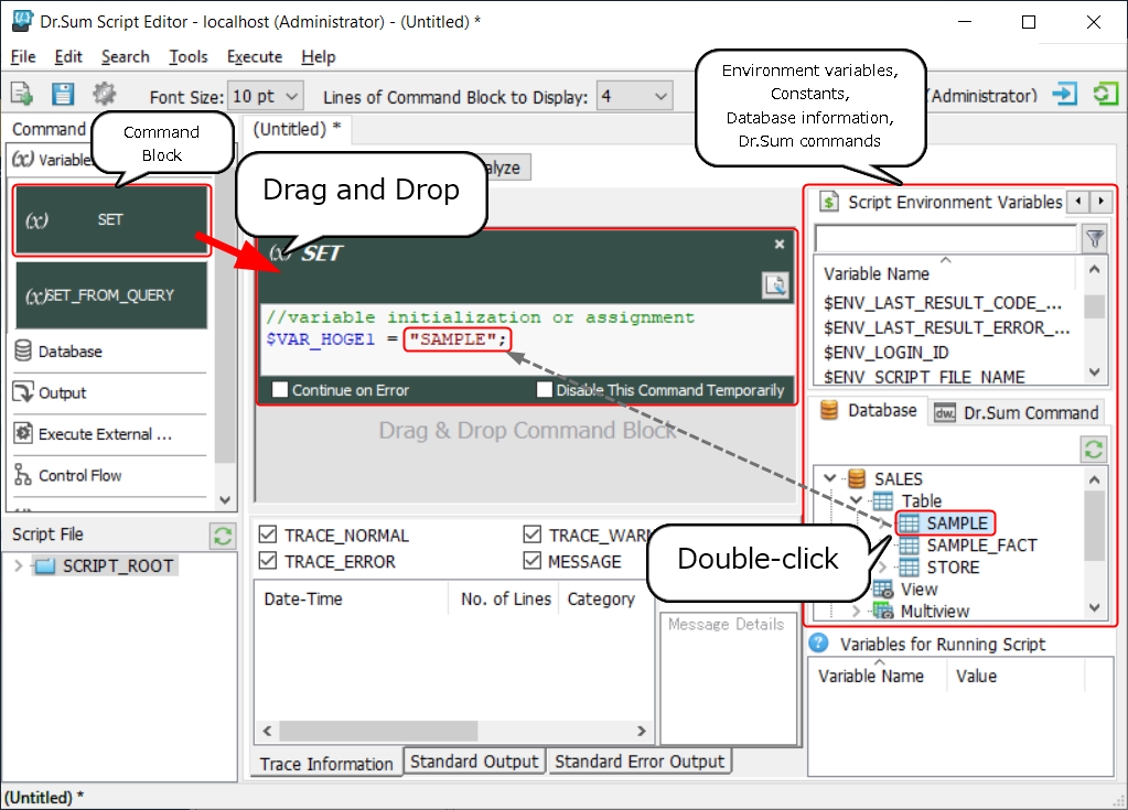
Task: Click the first toolbar new script icon
Action: (x=22, y=95)
